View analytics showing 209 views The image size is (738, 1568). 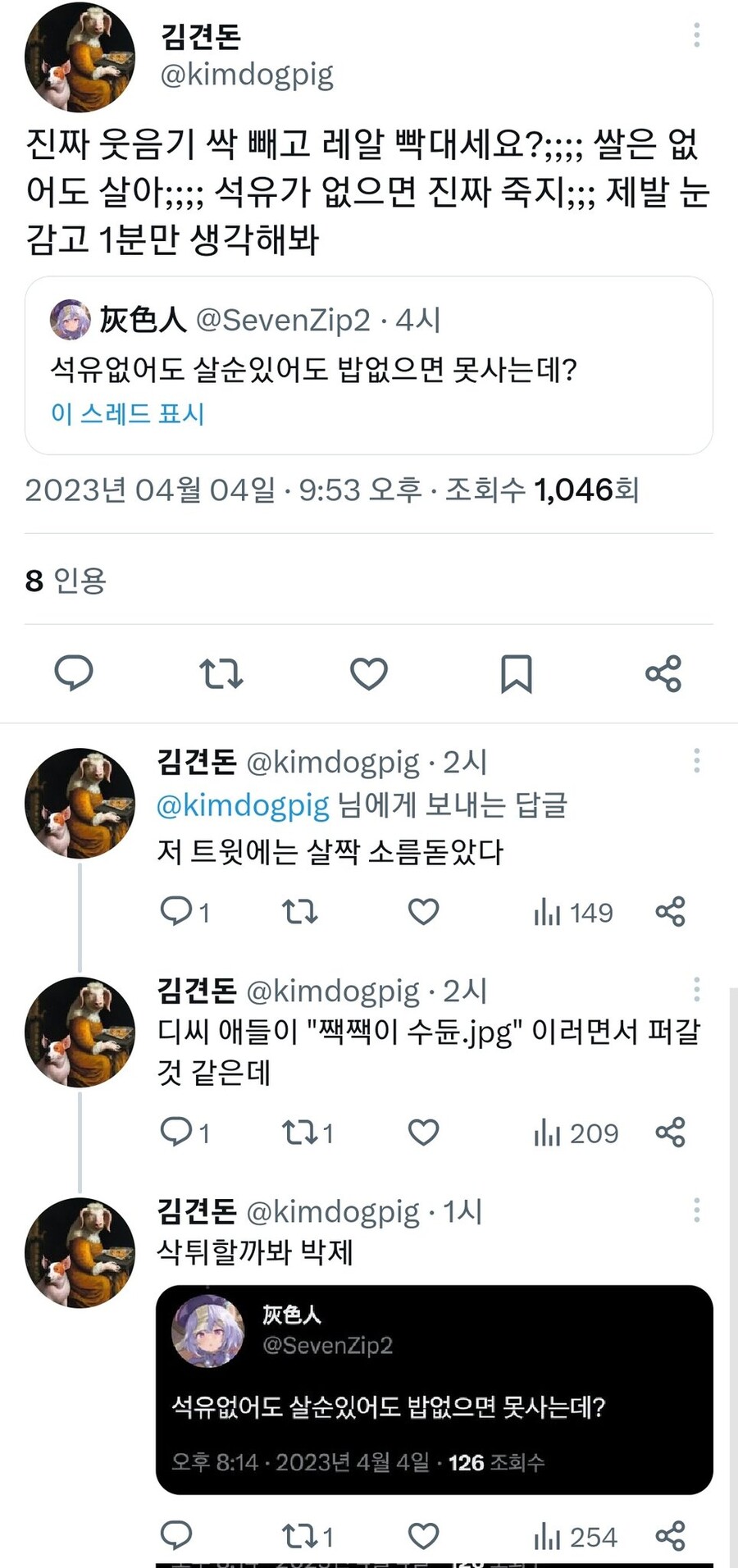(576, 1133)
